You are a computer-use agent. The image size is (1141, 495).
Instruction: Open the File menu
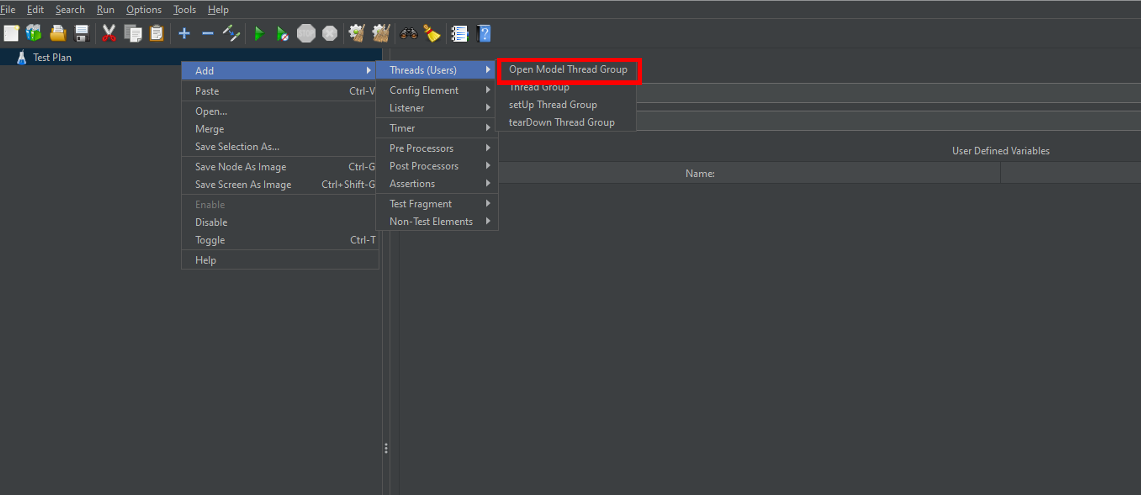coord(9,9)
